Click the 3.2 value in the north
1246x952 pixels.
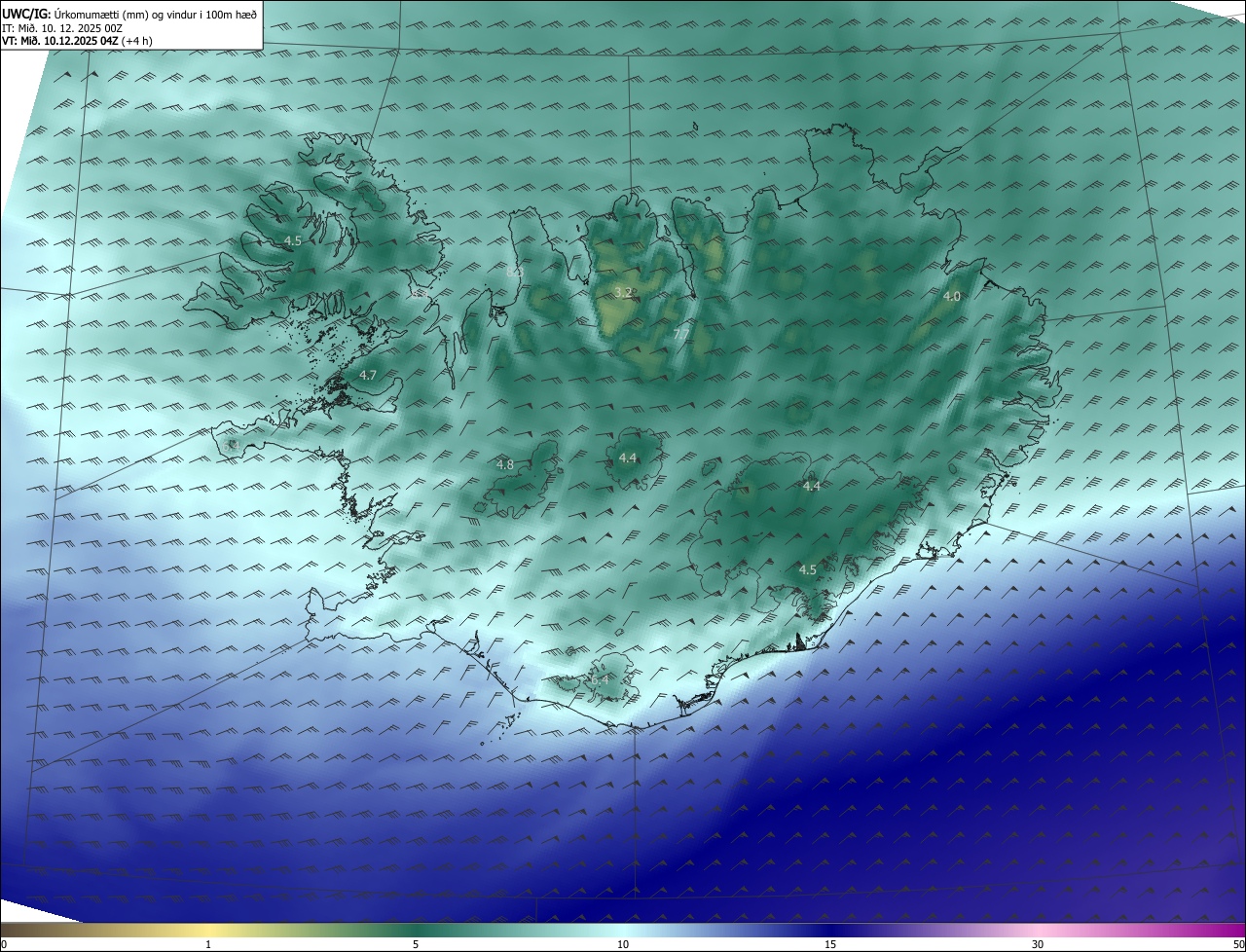[x=624, y=292]
